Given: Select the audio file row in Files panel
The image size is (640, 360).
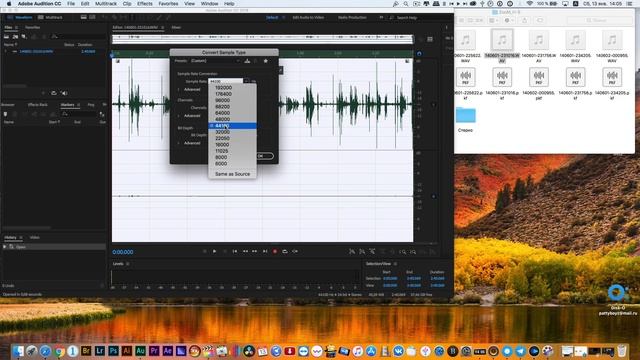Looking at the screenshot, I should tap(54, 51).
